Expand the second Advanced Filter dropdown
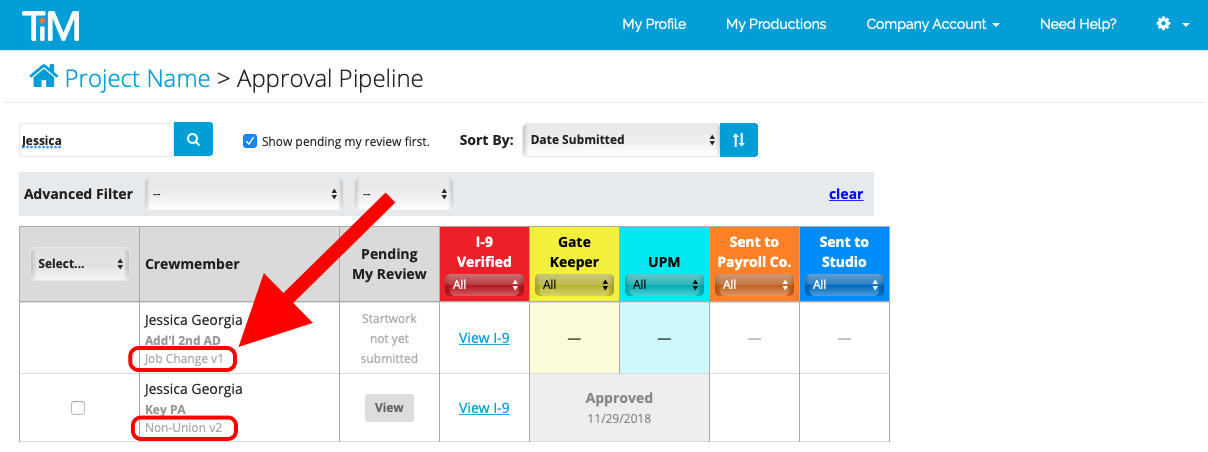This screenshot has width=1208, height=452. coord(404,194)
